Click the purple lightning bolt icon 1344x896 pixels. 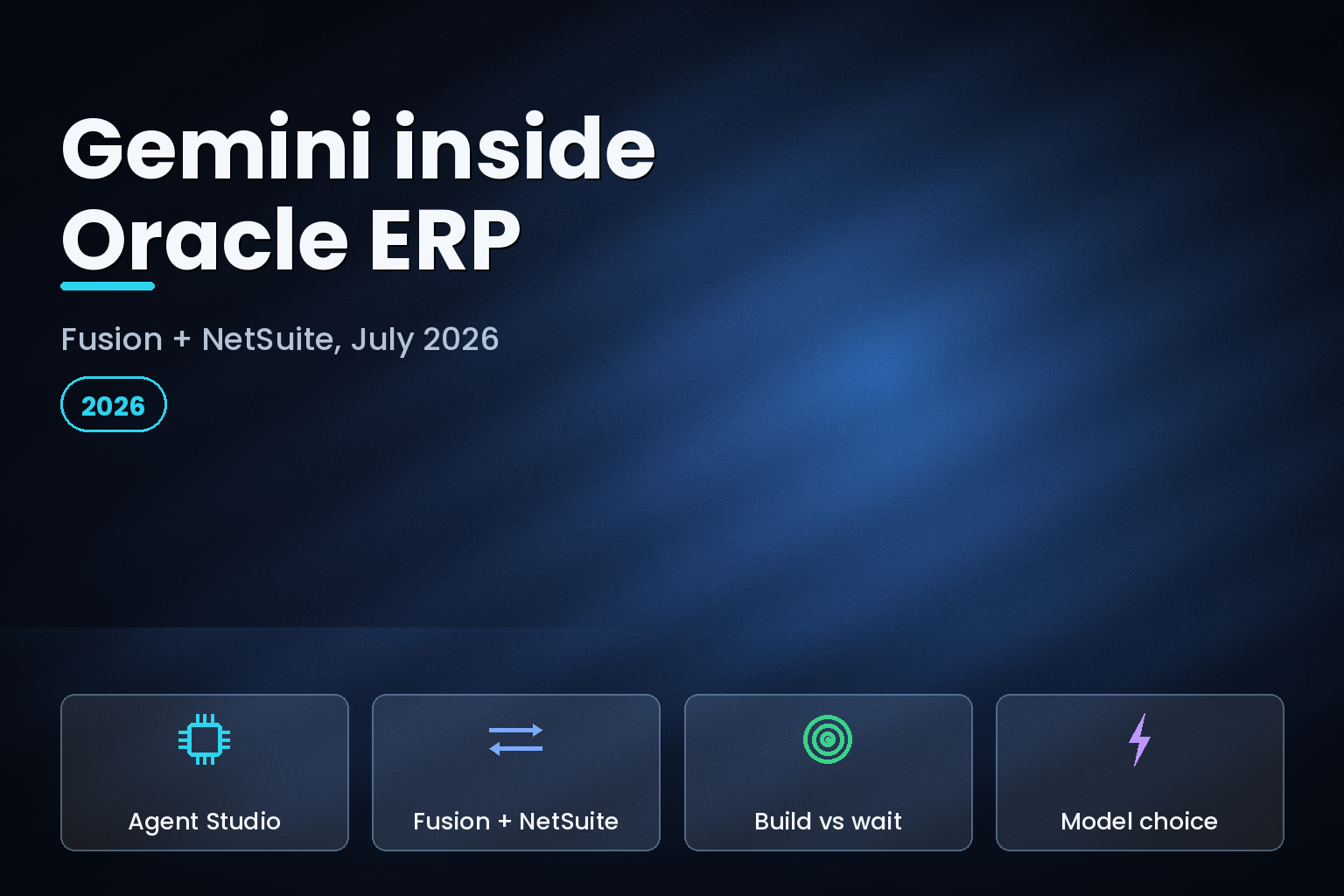1139,739
